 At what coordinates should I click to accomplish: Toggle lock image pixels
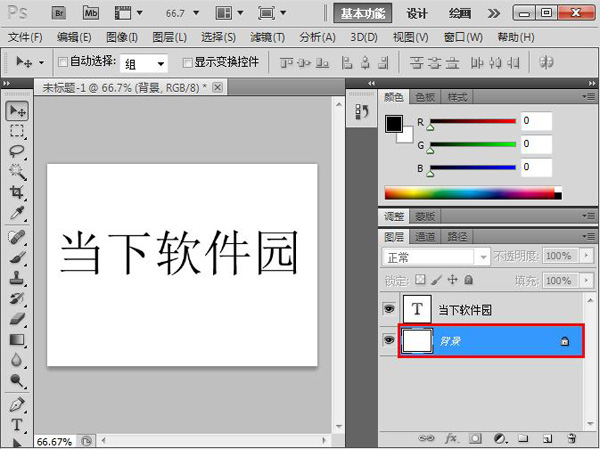436,280
